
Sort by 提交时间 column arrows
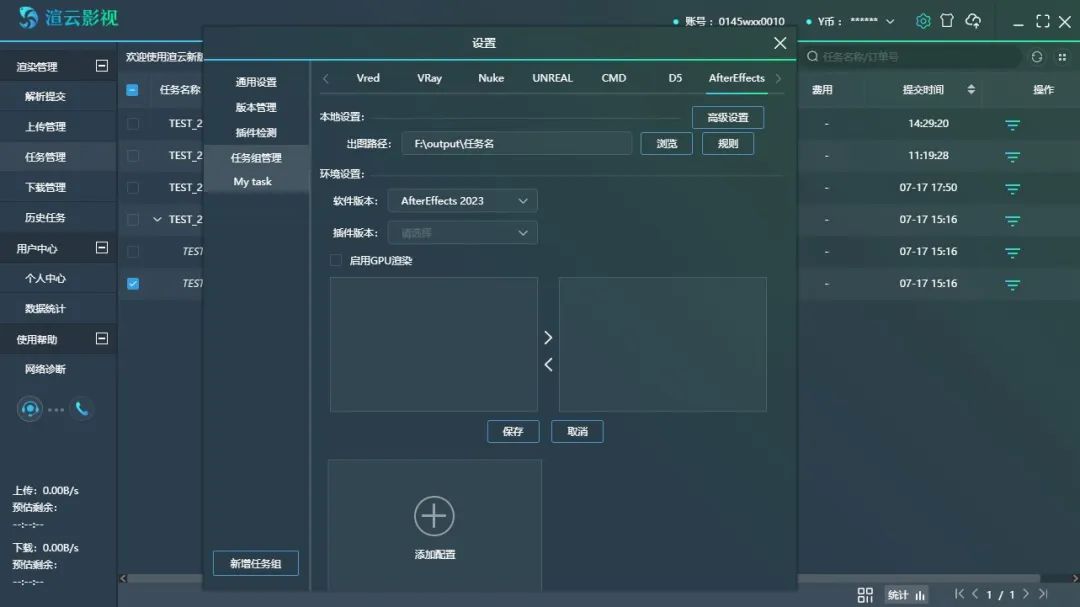pos(971,90)
